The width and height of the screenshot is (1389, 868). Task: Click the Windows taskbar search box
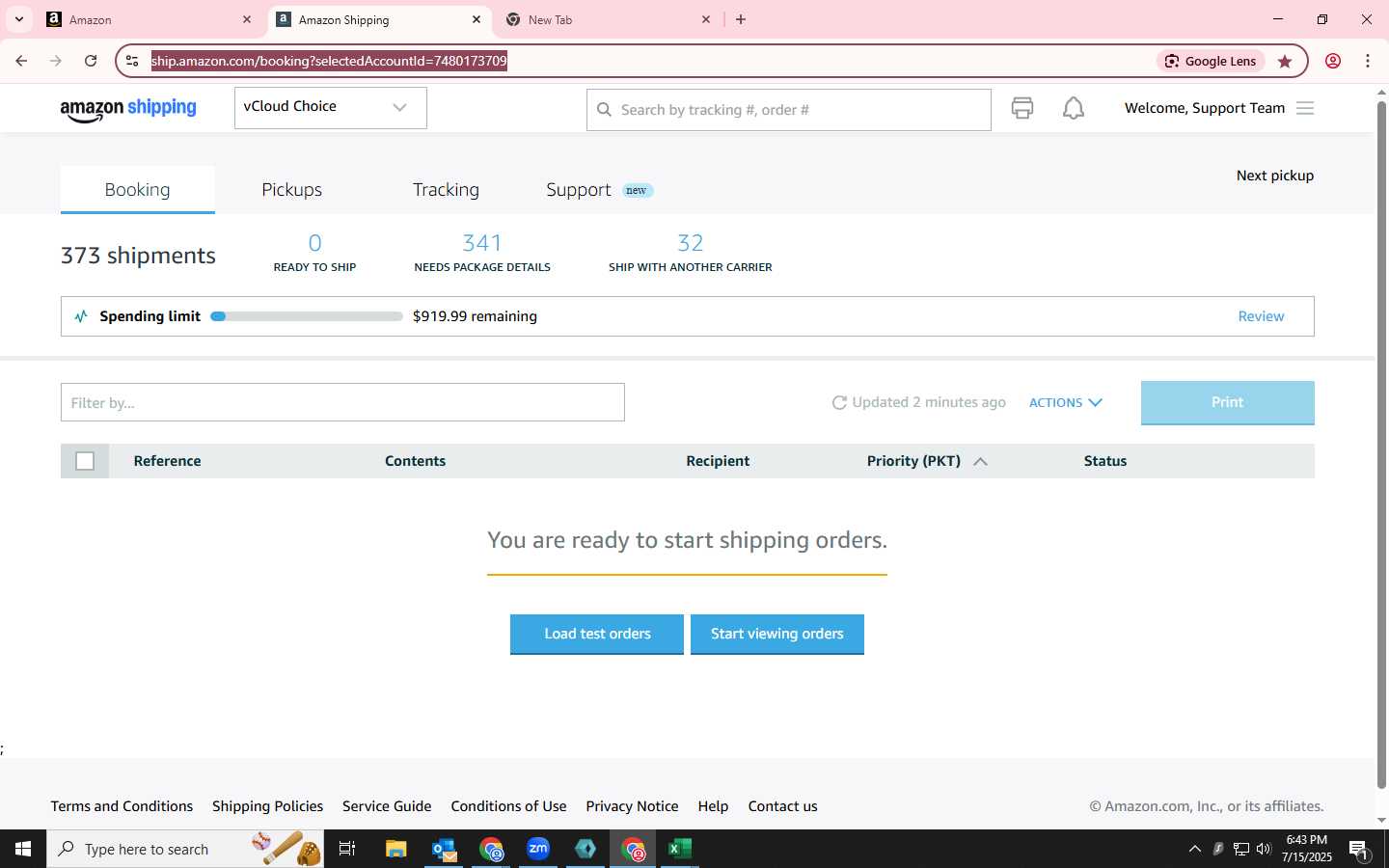pyautogui.click(x=185, y=849)
